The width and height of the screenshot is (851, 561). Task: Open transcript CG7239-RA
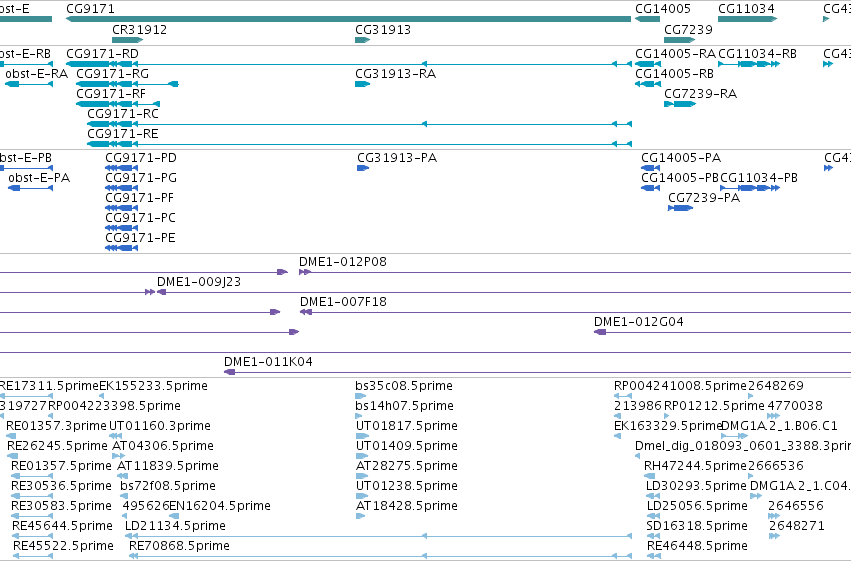701,94
